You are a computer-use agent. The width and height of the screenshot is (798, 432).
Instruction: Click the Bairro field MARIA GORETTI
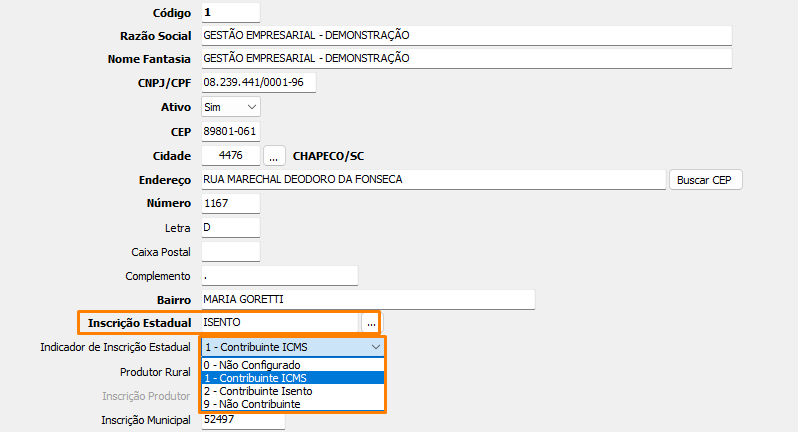pos(368,300)
